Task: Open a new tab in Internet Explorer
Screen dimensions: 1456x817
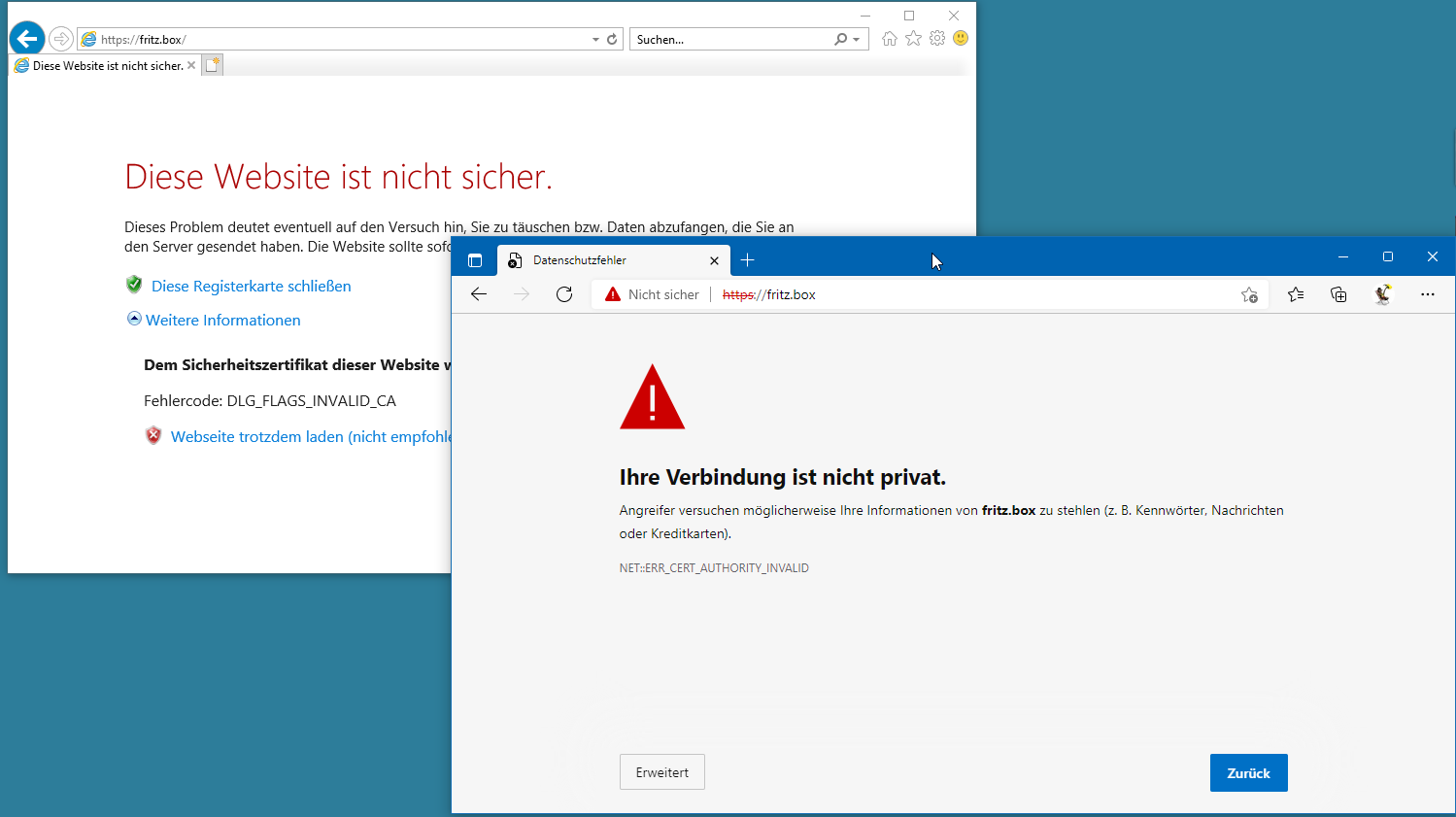Action: click(x=213, y=65)
